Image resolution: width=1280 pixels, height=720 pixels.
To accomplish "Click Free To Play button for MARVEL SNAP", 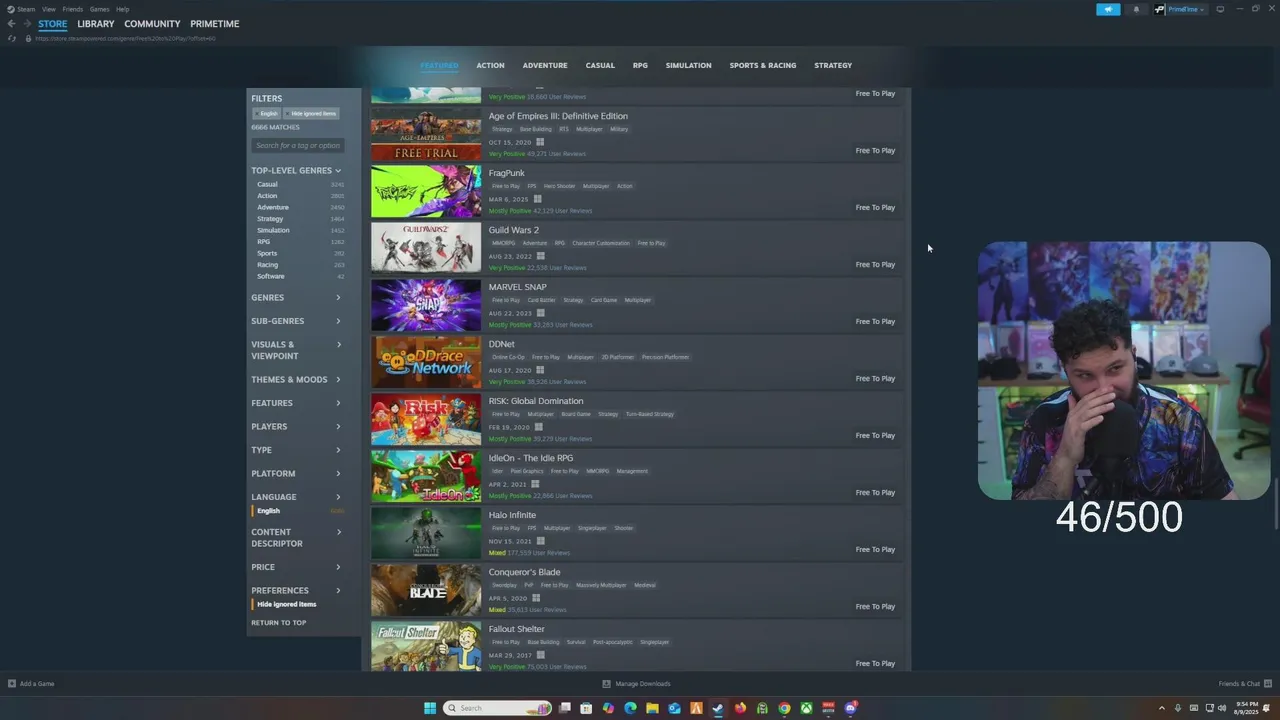I will pyautogui.click(x=875, y=322).
